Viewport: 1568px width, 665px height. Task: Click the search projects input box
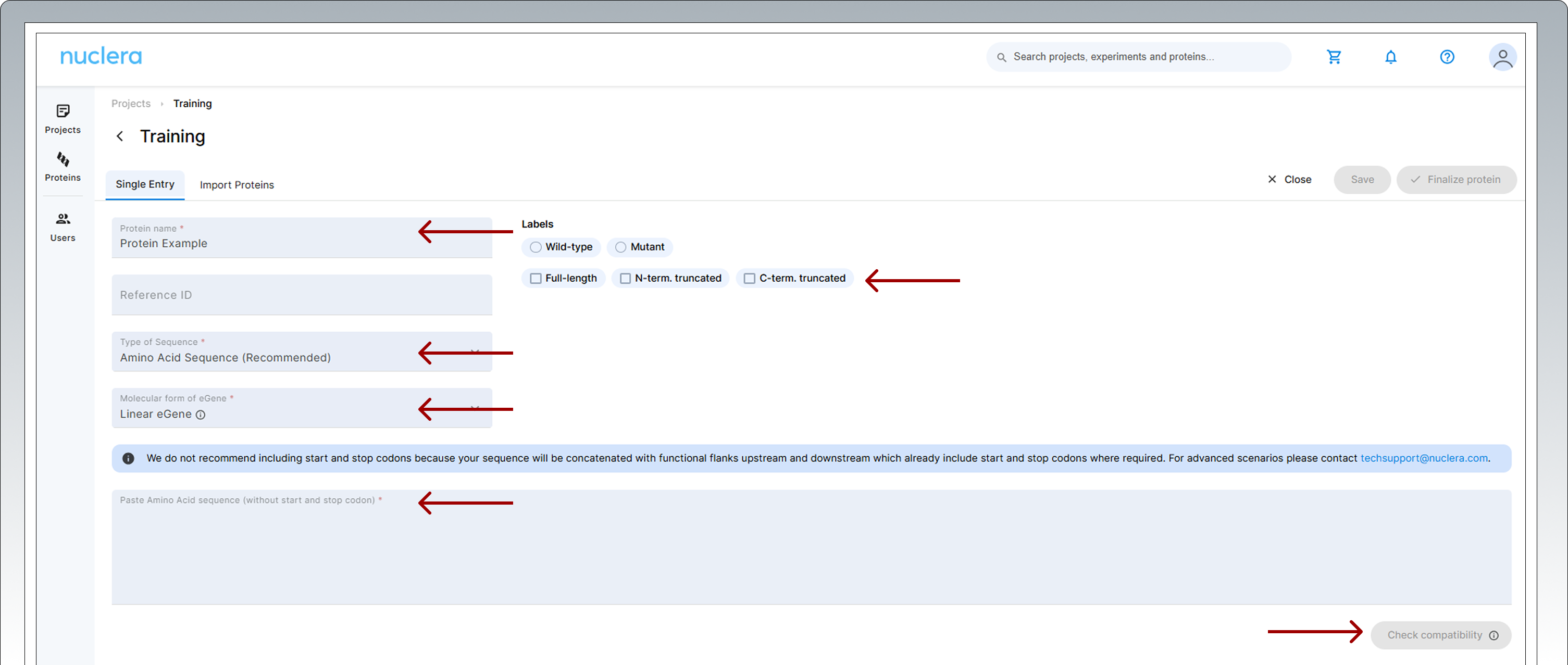(x=1138, y=57)
